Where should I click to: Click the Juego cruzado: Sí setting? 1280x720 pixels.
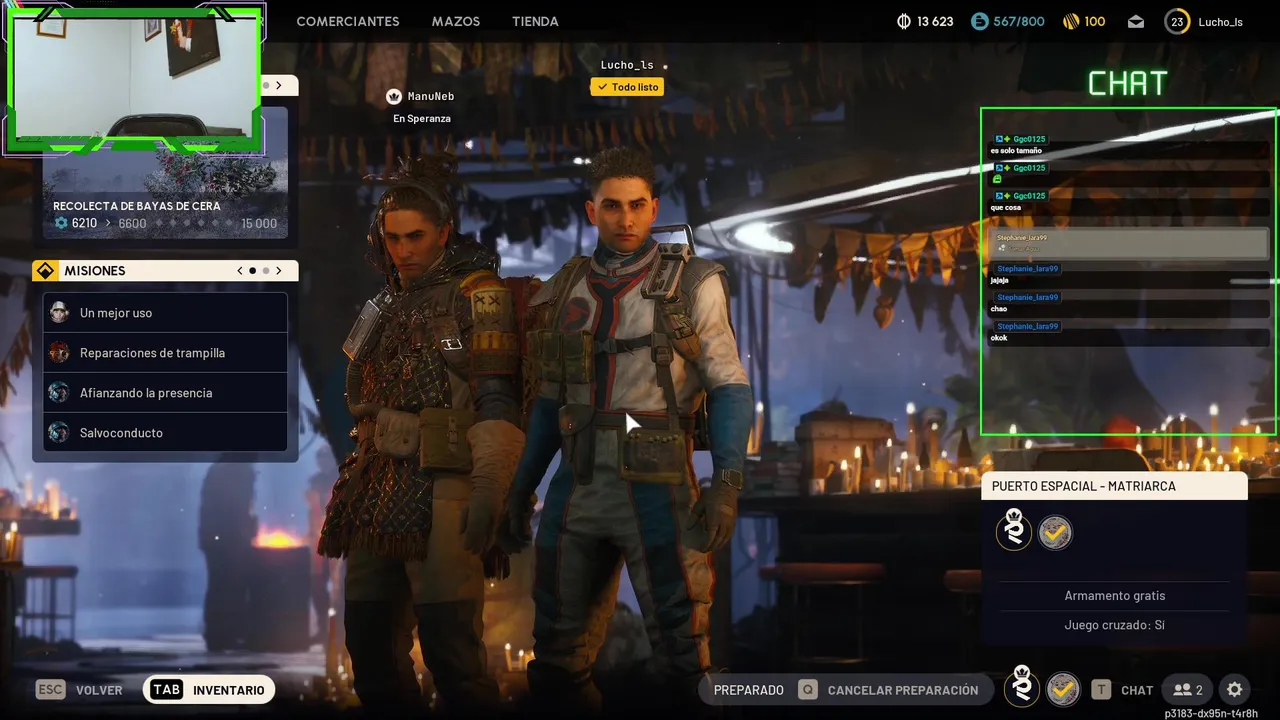coord(1115,625)
